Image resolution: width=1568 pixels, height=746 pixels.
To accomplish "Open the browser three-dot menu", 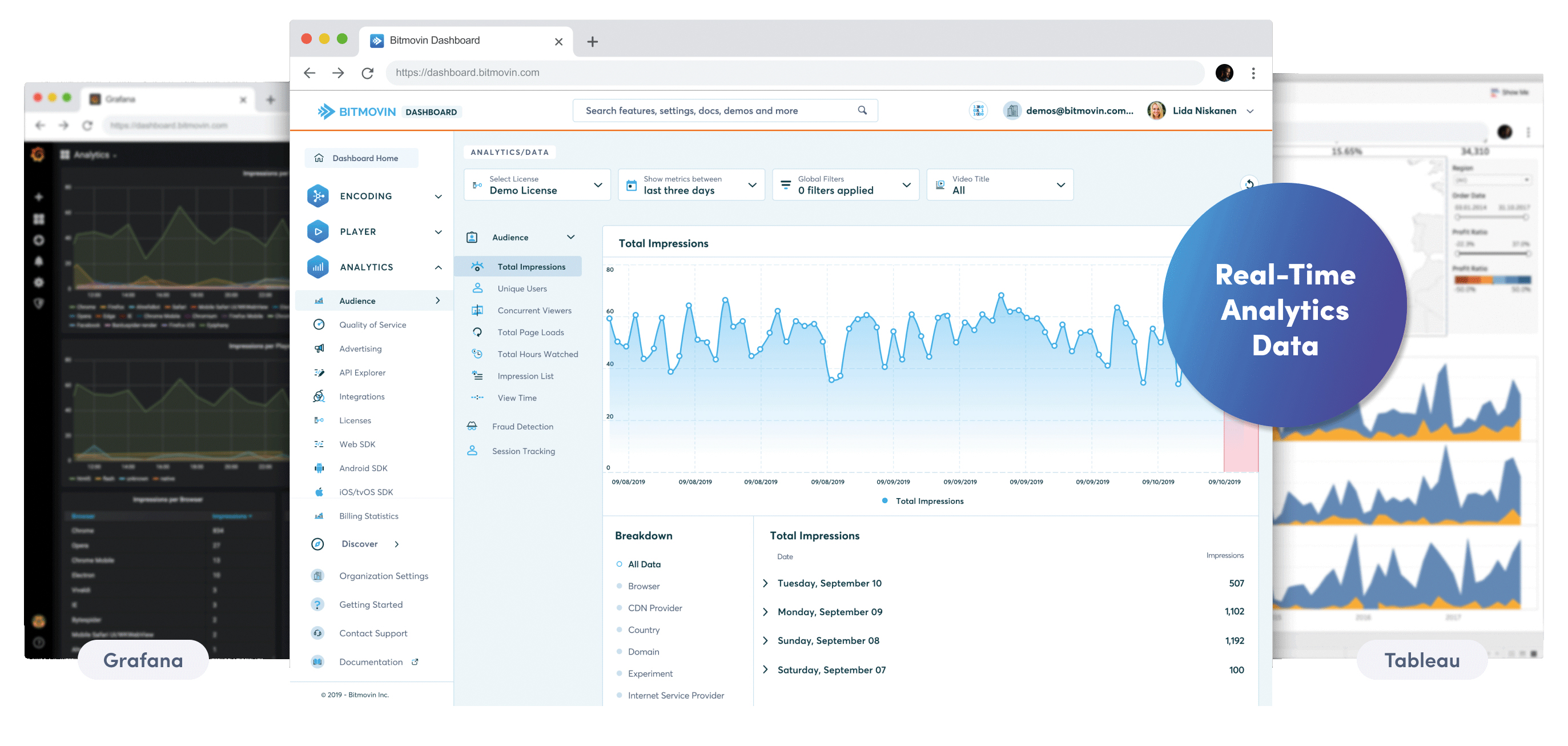I will point(1253,73).
